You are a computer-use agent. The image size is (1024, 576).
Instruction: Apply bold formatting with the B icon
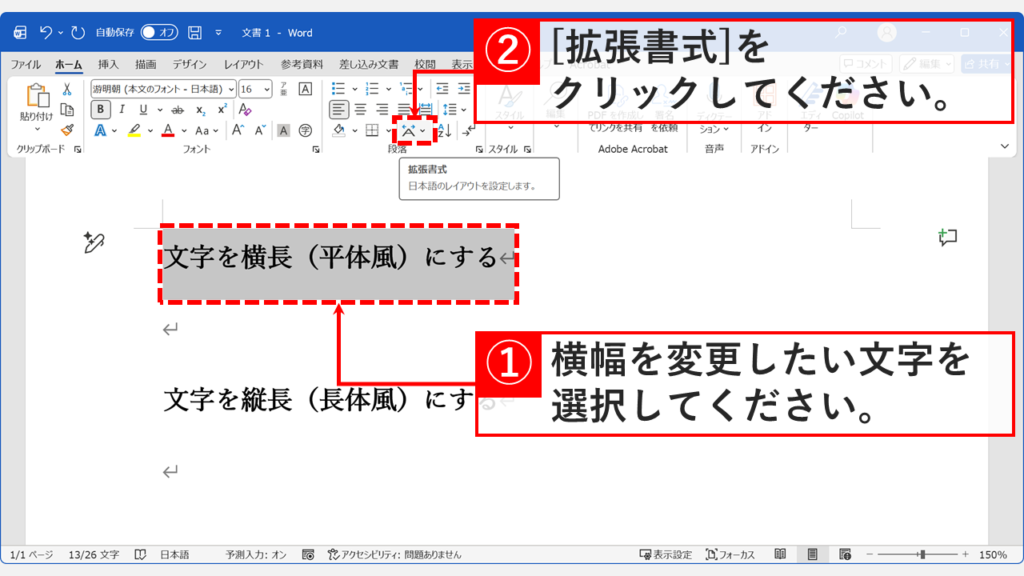(x=101, y=110)
